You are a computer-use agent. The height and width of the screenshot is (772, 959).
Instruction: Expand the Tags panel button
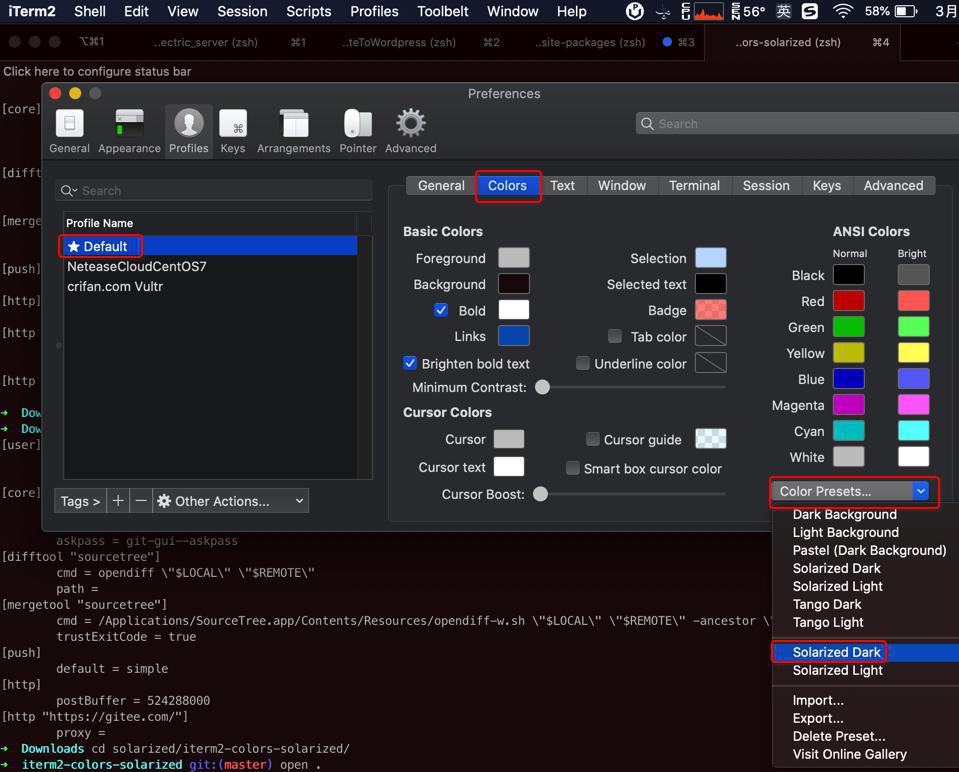(80, 501)
